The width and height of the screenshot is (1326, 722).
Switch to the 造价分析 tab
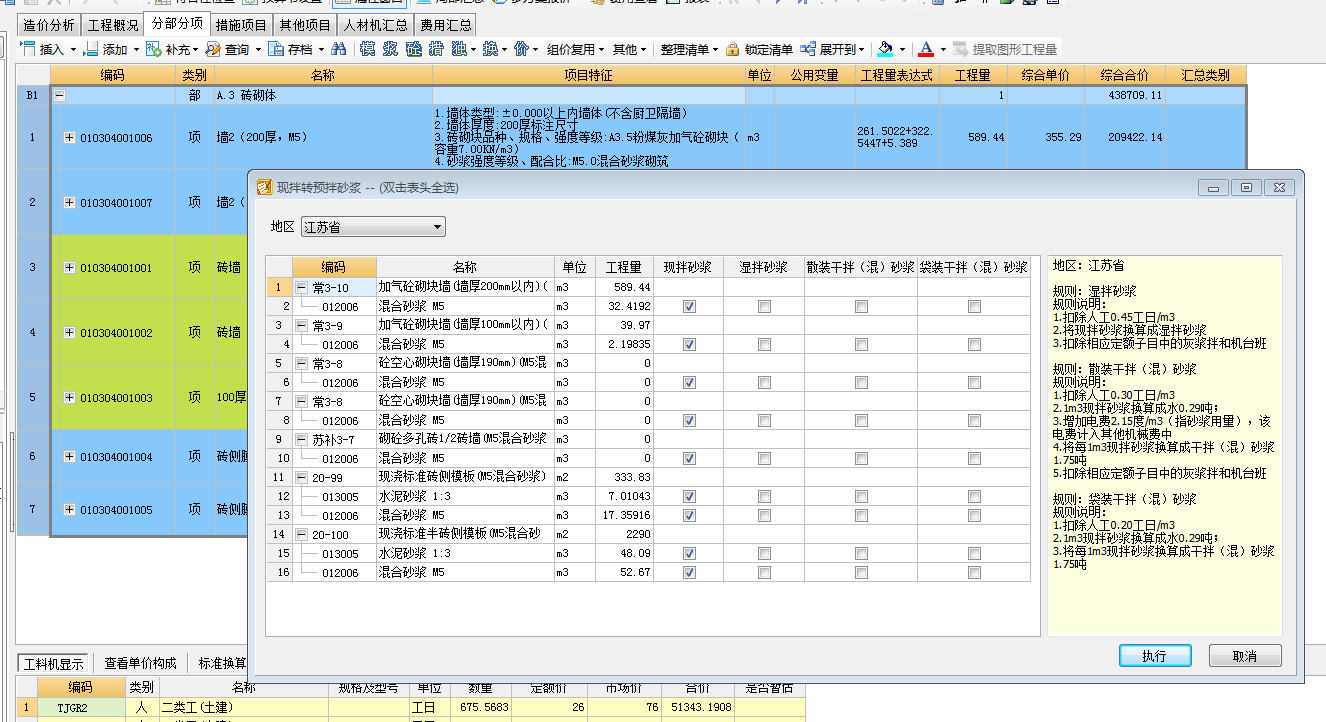point(48,24)
